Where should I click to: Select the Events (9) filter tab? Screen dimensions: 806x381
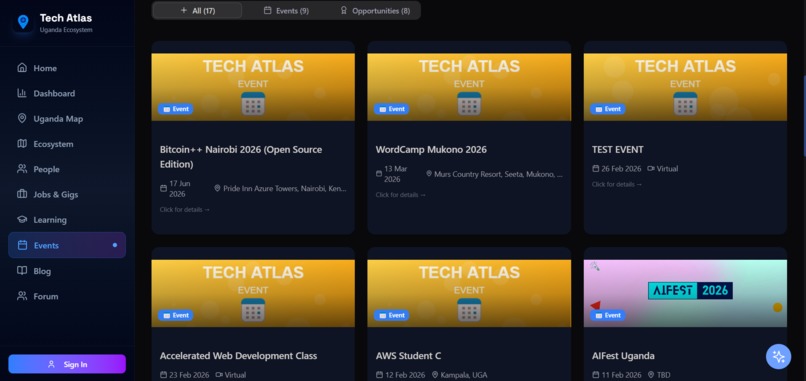click(x=286, y=10)
